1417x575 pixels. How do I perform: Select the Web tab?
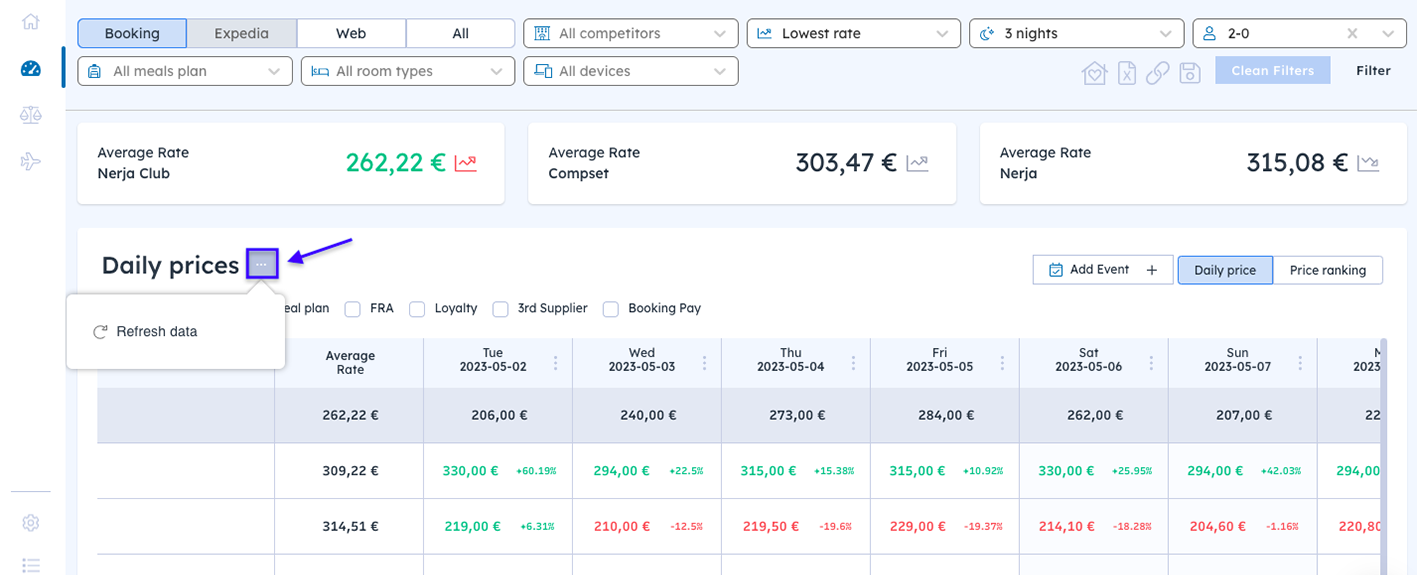click(351, 33)
